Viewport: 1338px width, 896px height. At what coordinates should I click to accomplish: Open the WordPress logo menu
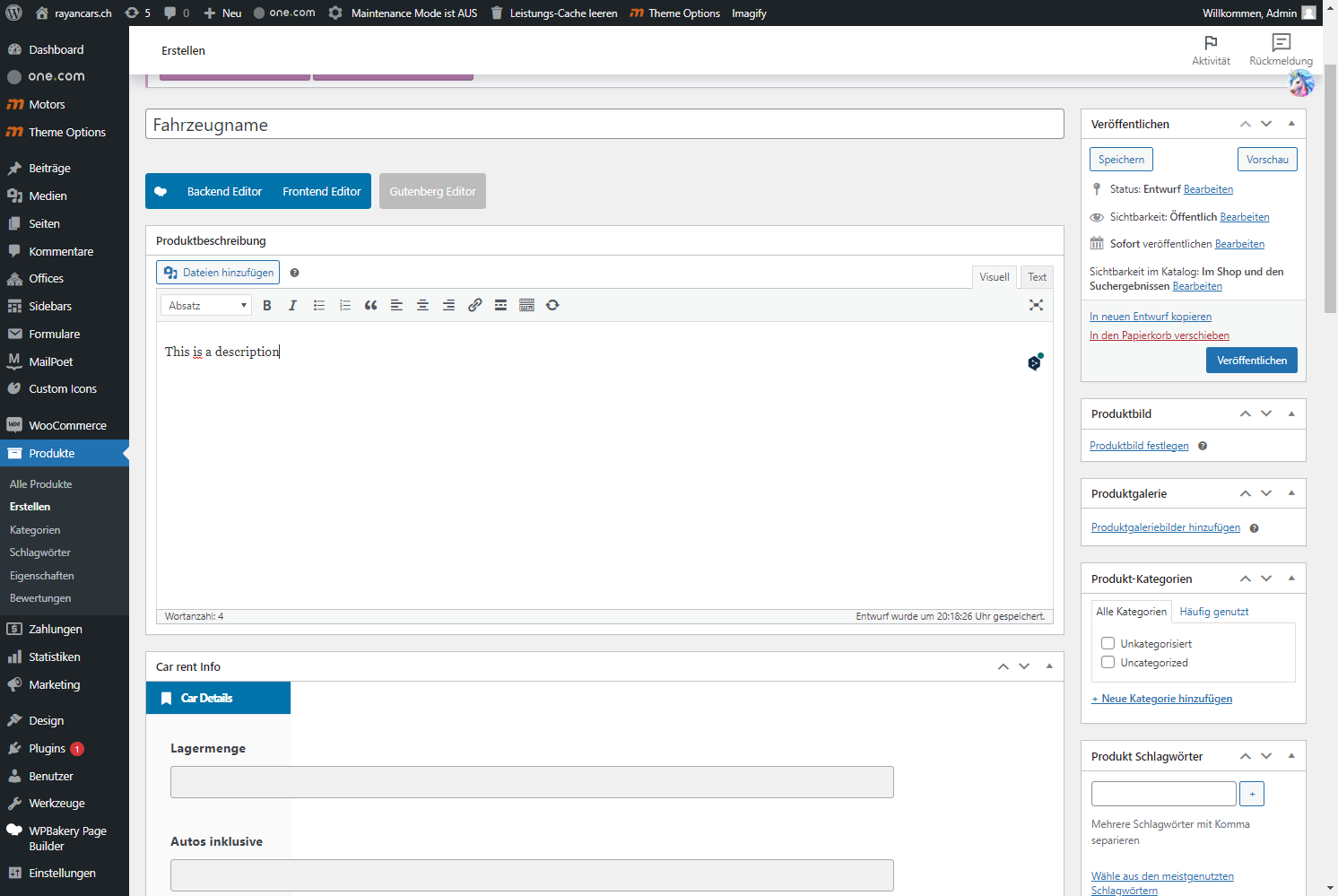pos(14,13)
